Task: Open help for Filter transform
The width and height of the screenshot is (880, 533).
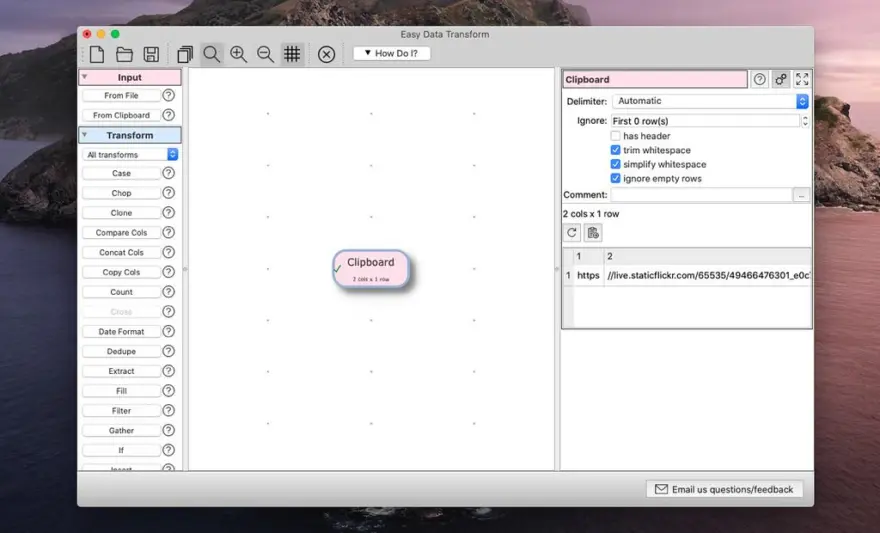Action: pyautogui.click(x=168, y=411)
